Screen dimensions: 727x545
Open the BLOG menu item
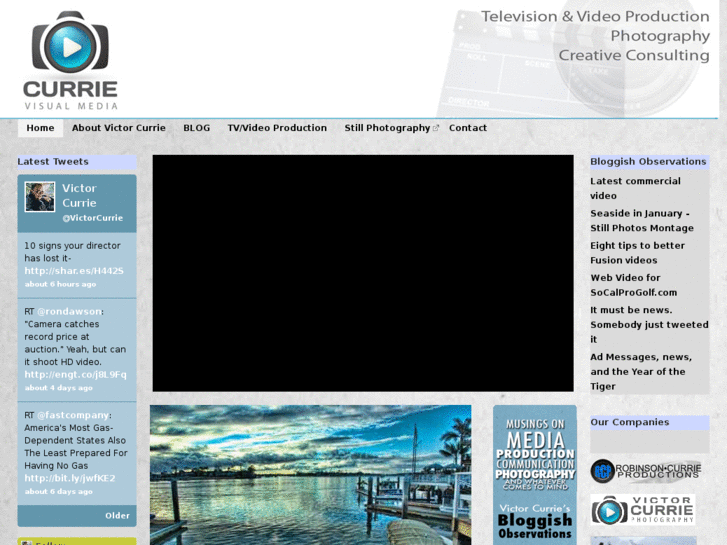197,128
